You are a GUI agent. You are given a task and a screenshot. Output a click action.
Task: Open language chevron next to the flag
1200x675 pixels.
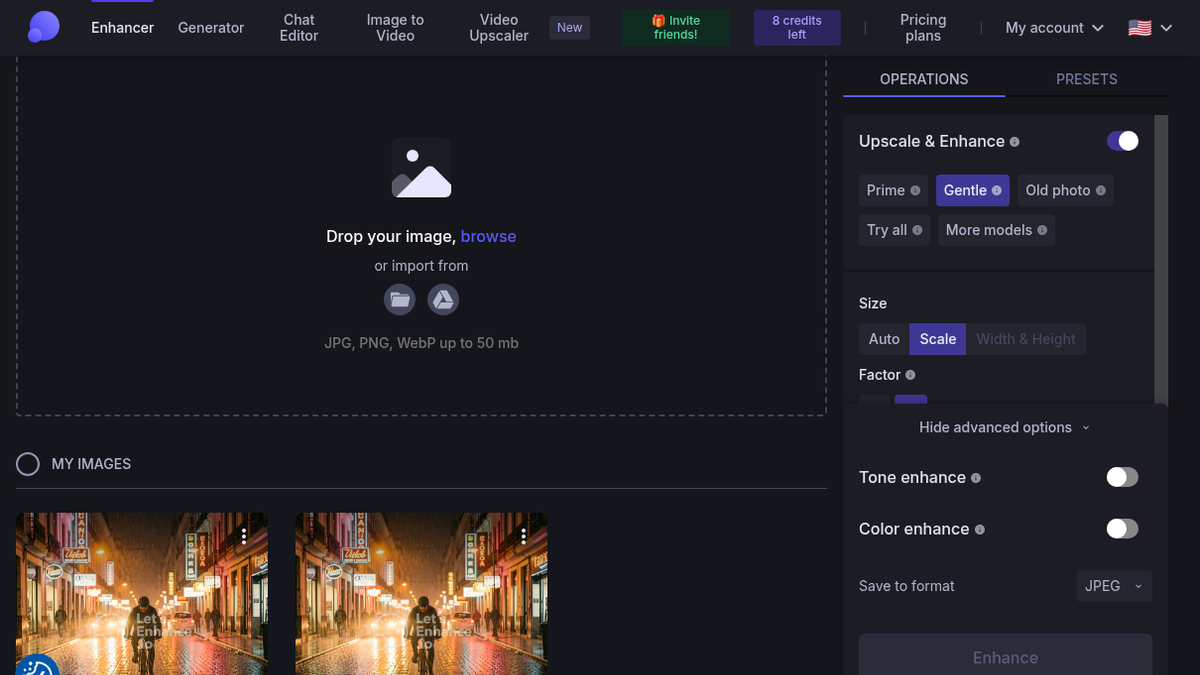(x=1166, y=28)
